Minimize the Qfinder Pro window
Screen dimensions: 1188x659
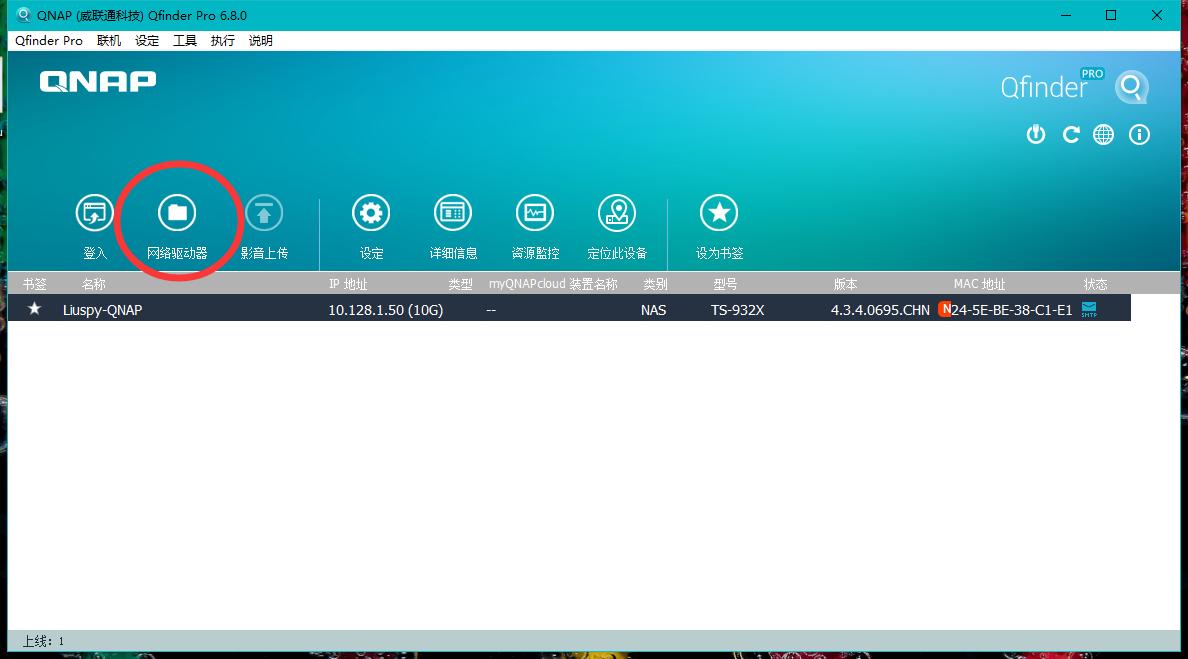coord(1066,15)
